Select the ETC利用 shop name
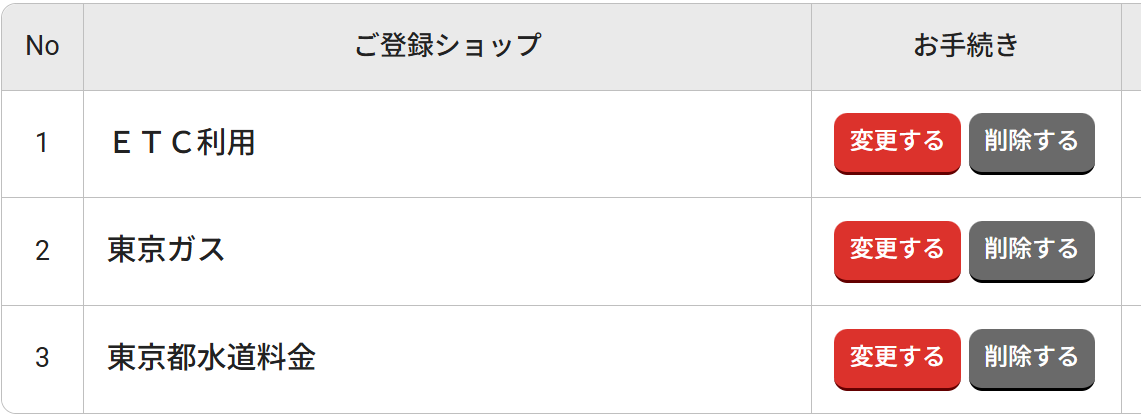Viewport: 1141px width, 416px height. tap(182, 143)
